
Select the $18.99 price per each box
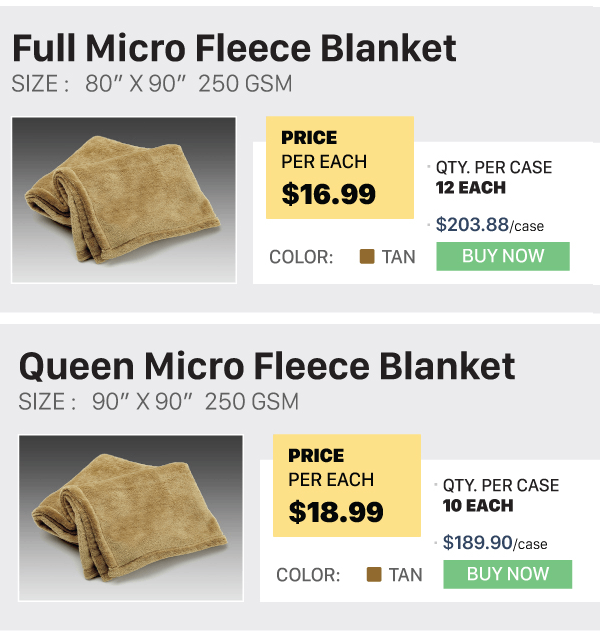pyautogui.click(x=346, y=485)
